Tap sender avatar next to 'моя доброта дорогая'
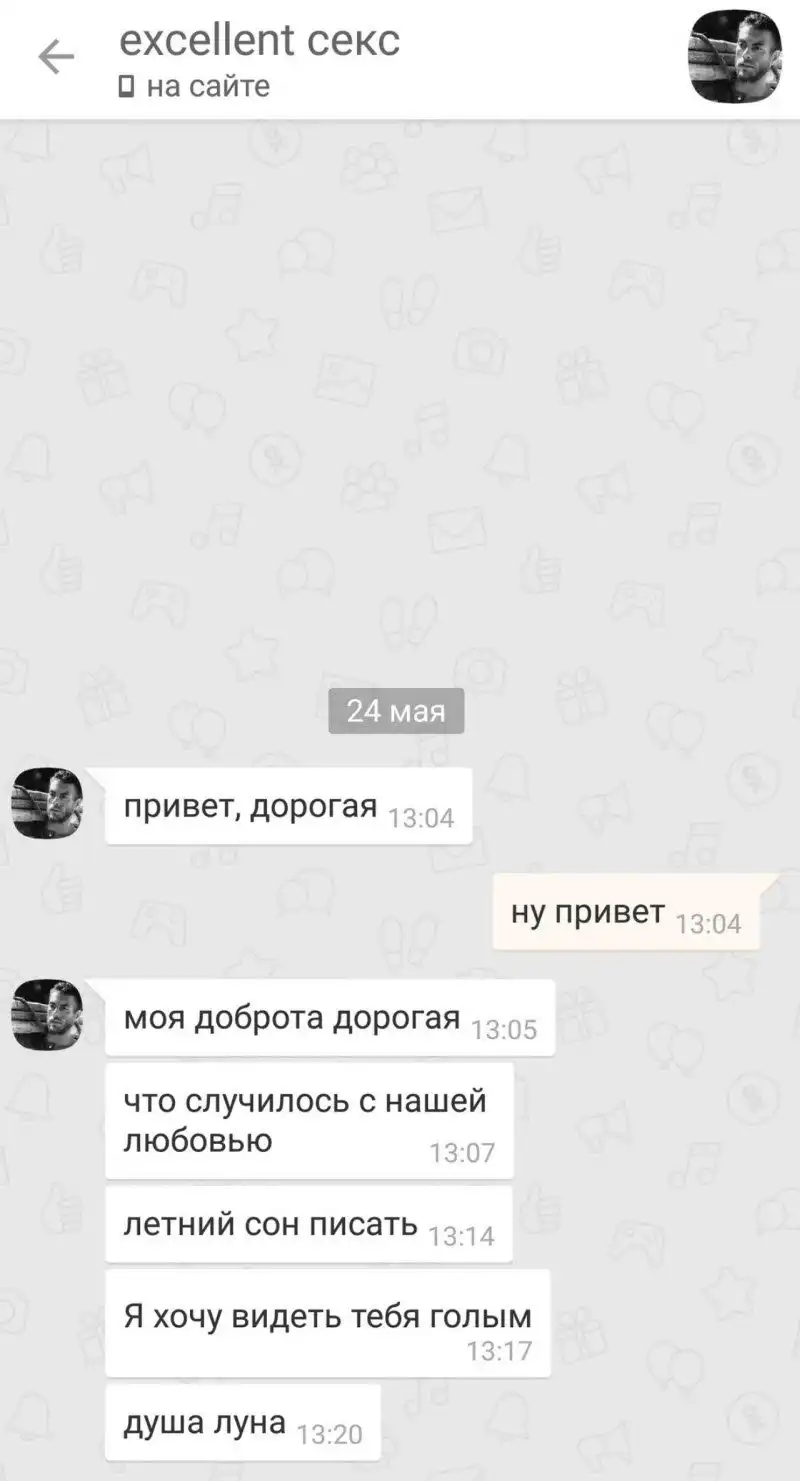 point(46,1014)
